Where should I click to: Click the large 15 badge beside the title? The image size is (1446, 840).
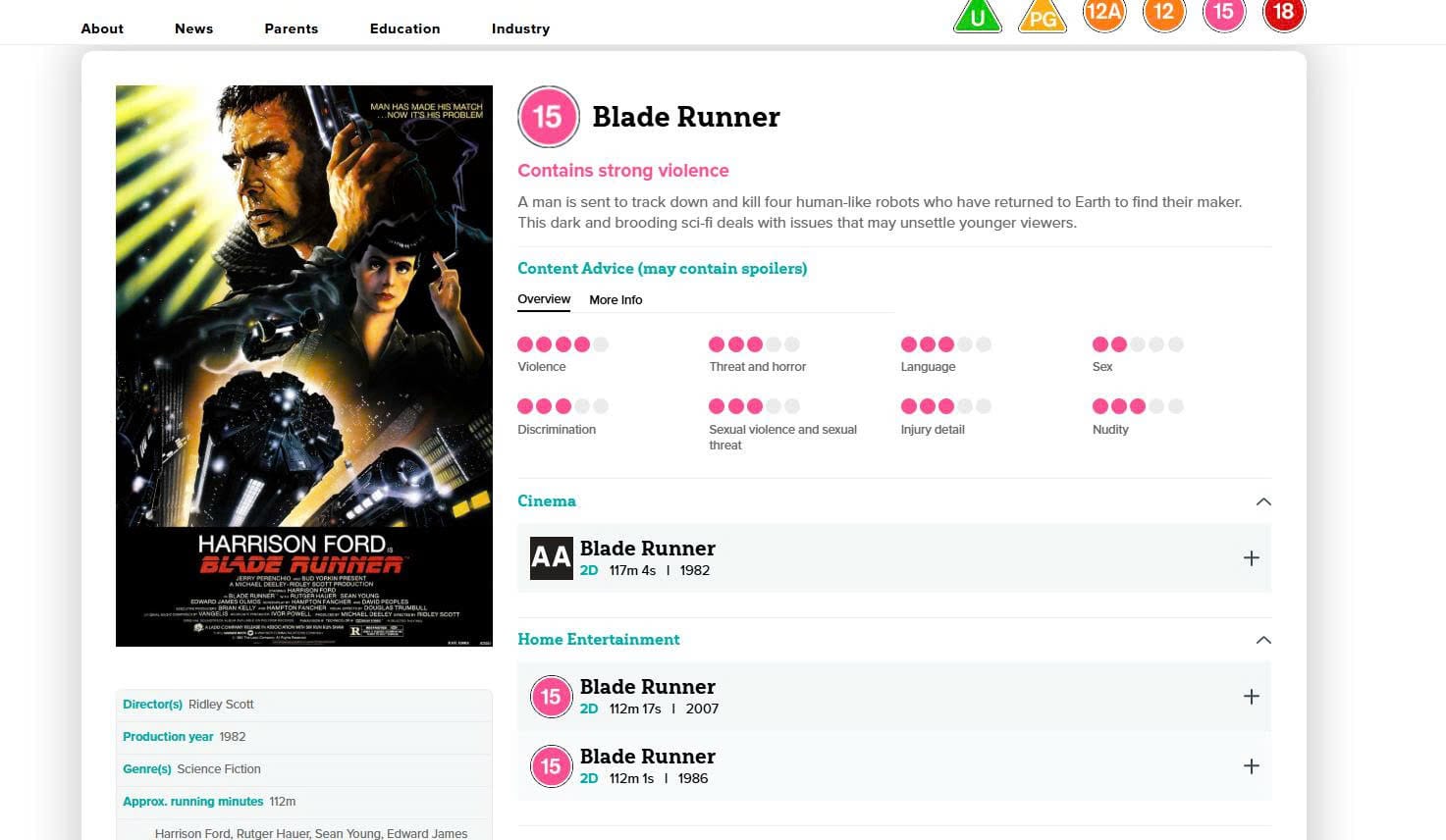[548, 117]
